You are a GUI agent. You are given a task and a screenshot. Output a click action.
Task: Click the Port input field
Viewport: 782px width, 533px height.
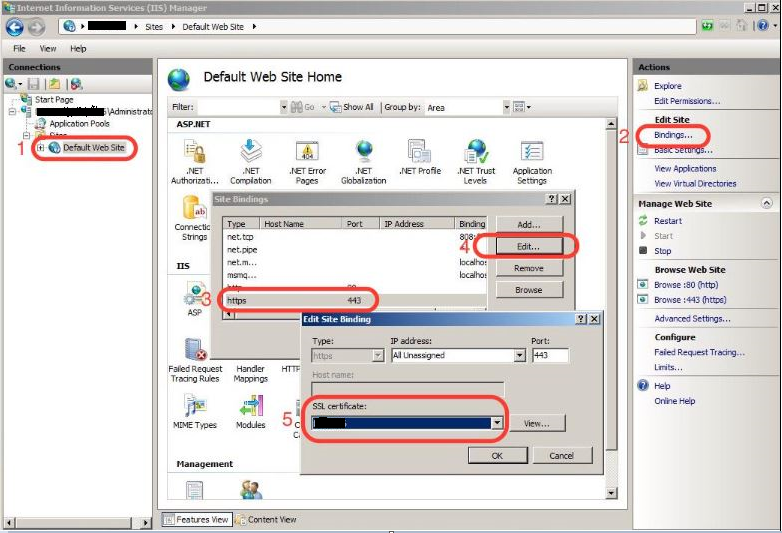click(550, 355)
